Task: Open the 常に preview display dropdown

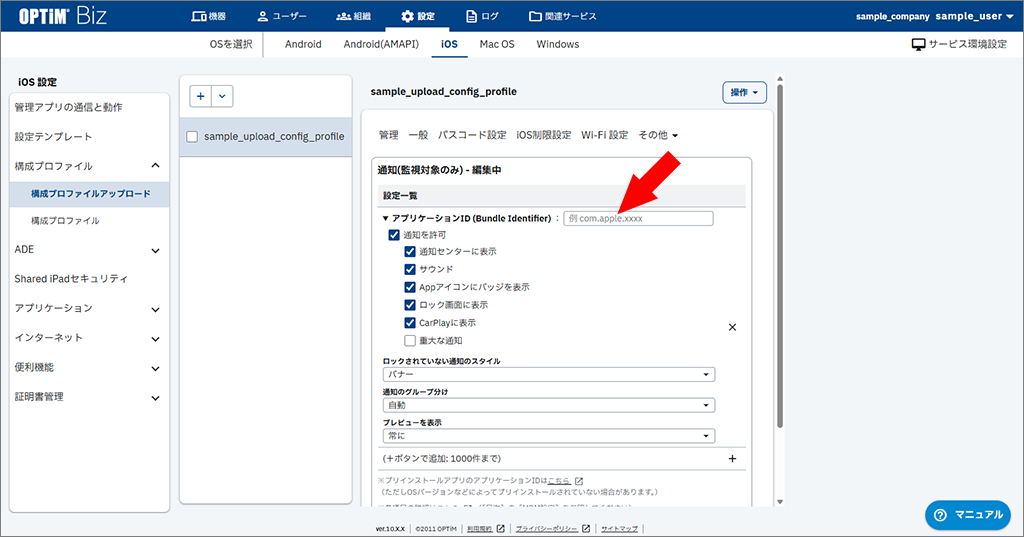Action: click(549, 436)
